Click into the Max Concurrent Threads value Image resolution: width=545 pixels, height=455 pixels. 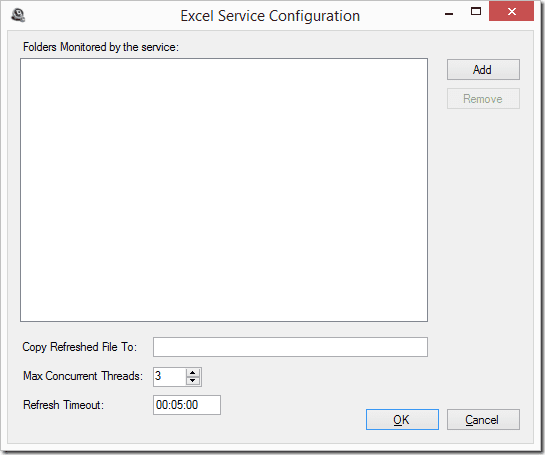click(x=169, y=376)
